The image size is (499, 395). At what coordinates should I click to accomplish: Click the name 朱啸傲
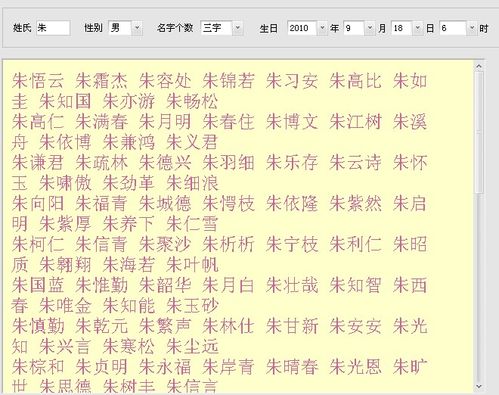(65, 183)
